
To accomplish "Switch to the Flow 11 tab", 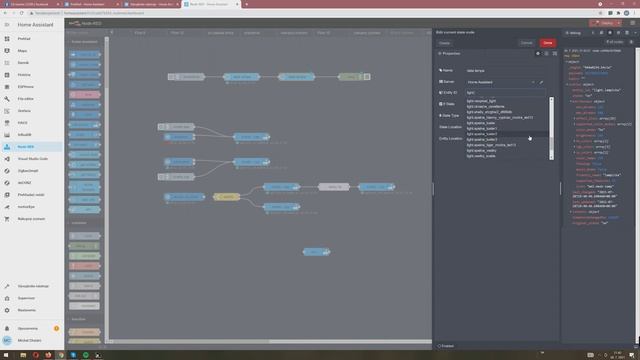I will tap(177, 33).
